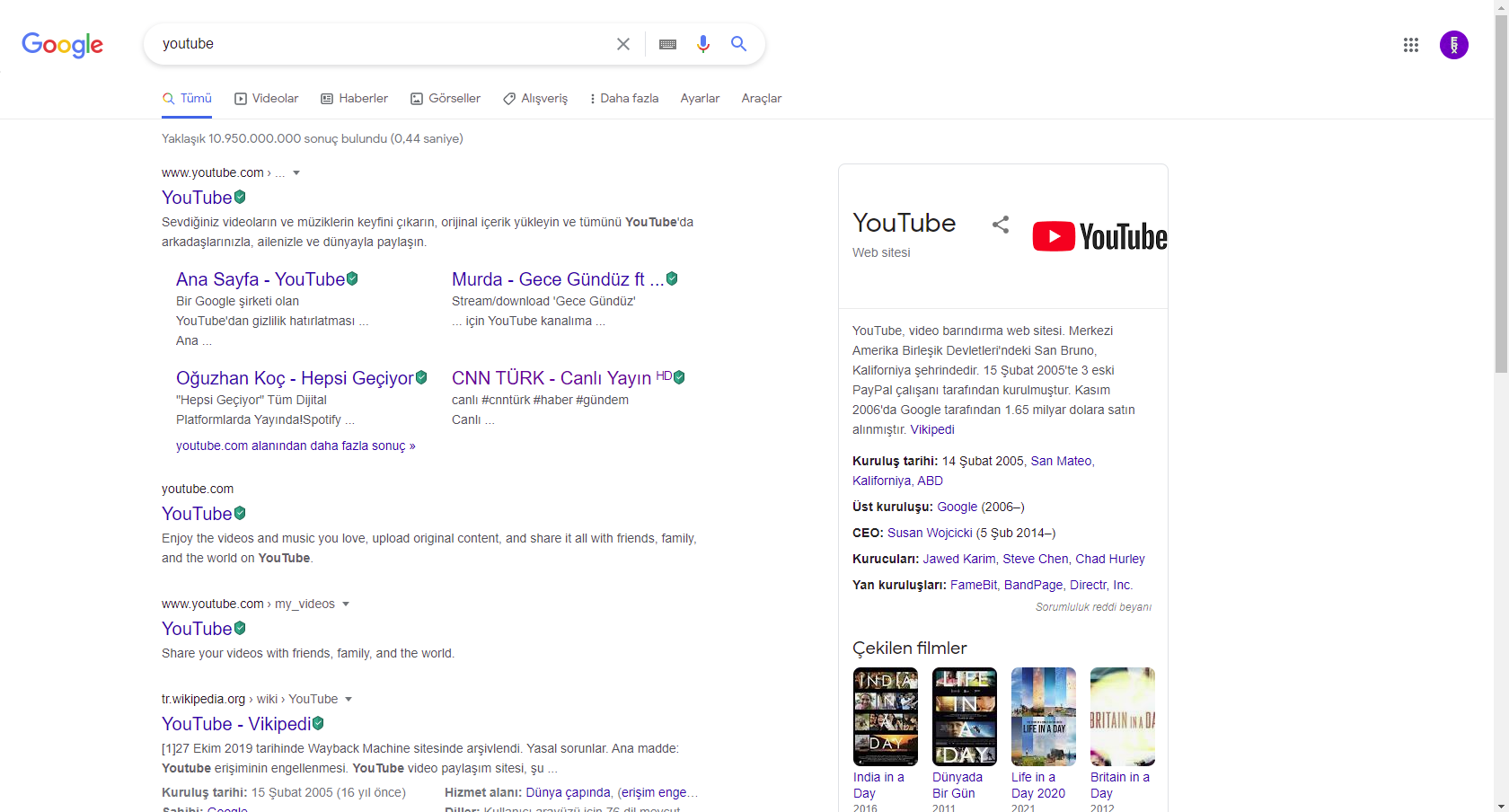Click the page vertical scrollbar thumb
The width and height of the screenshot is (1509, 812).
click(1501, 193)
